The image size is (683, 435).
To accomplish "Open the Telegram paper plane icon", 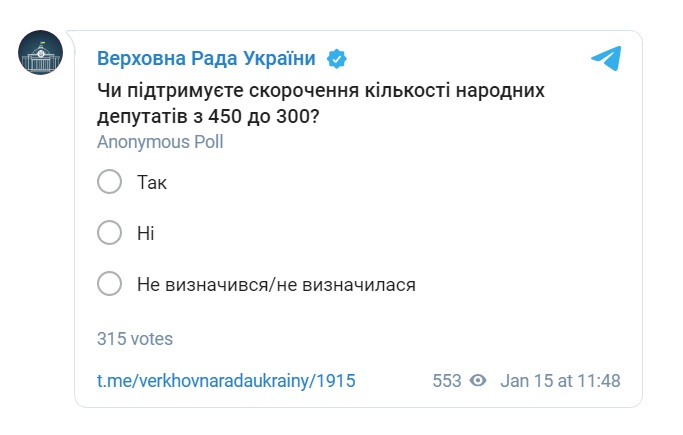I will coord(606,58).
